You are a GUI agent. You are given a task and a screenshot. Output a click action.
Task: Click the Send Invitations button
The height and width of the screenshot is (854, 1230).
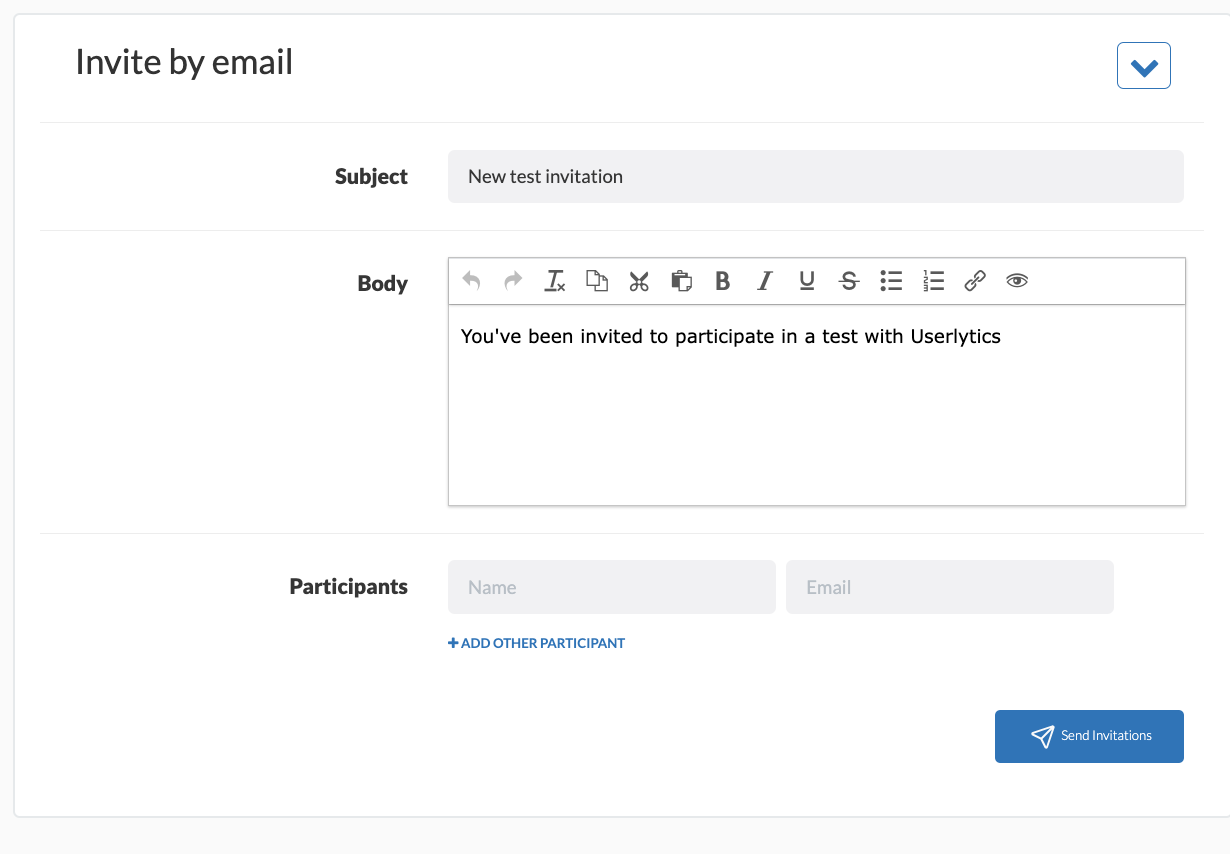pyautogui.click(x=1089, y=735)
